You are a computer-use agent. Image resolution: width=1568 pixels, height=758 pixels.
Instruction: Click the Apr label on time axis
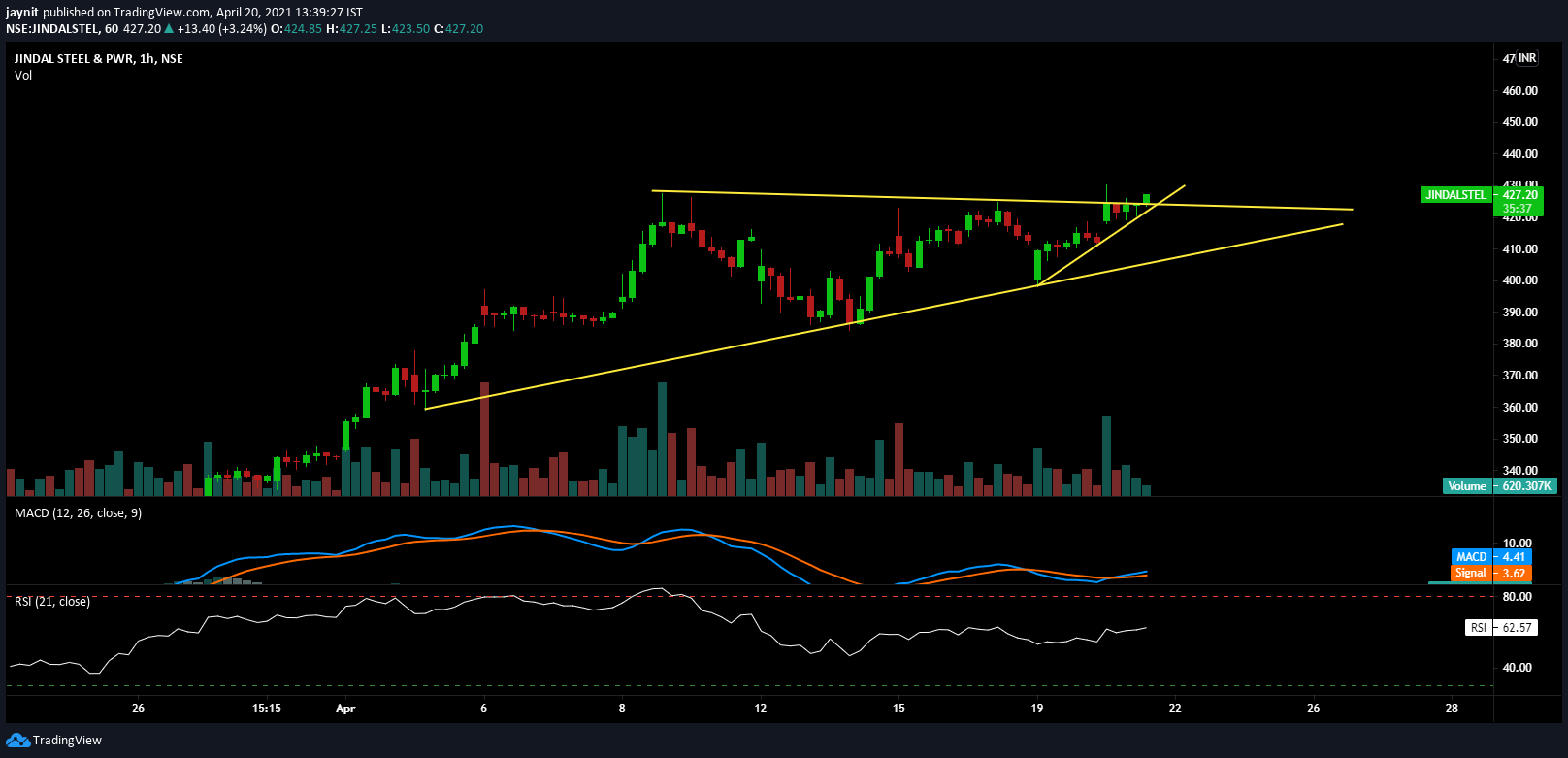[x=345, y=709]
